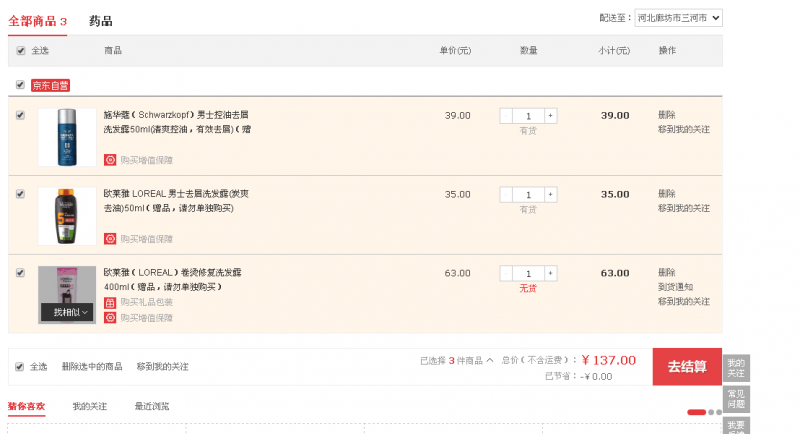Open the Schwarzkopf shampoo product title link
This screenshot has height=434, width=800.
tap(177, 122)
